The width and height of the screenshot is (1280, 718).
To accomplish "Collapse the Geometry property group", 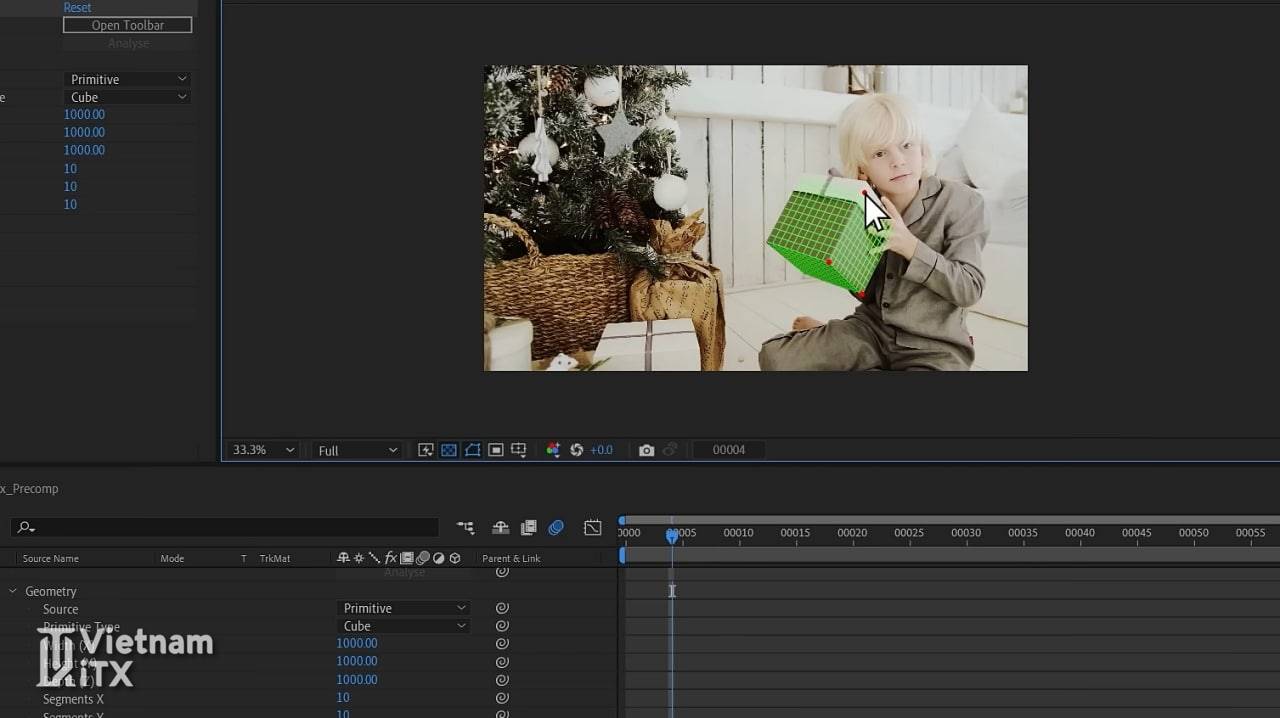I will (13, 591).
